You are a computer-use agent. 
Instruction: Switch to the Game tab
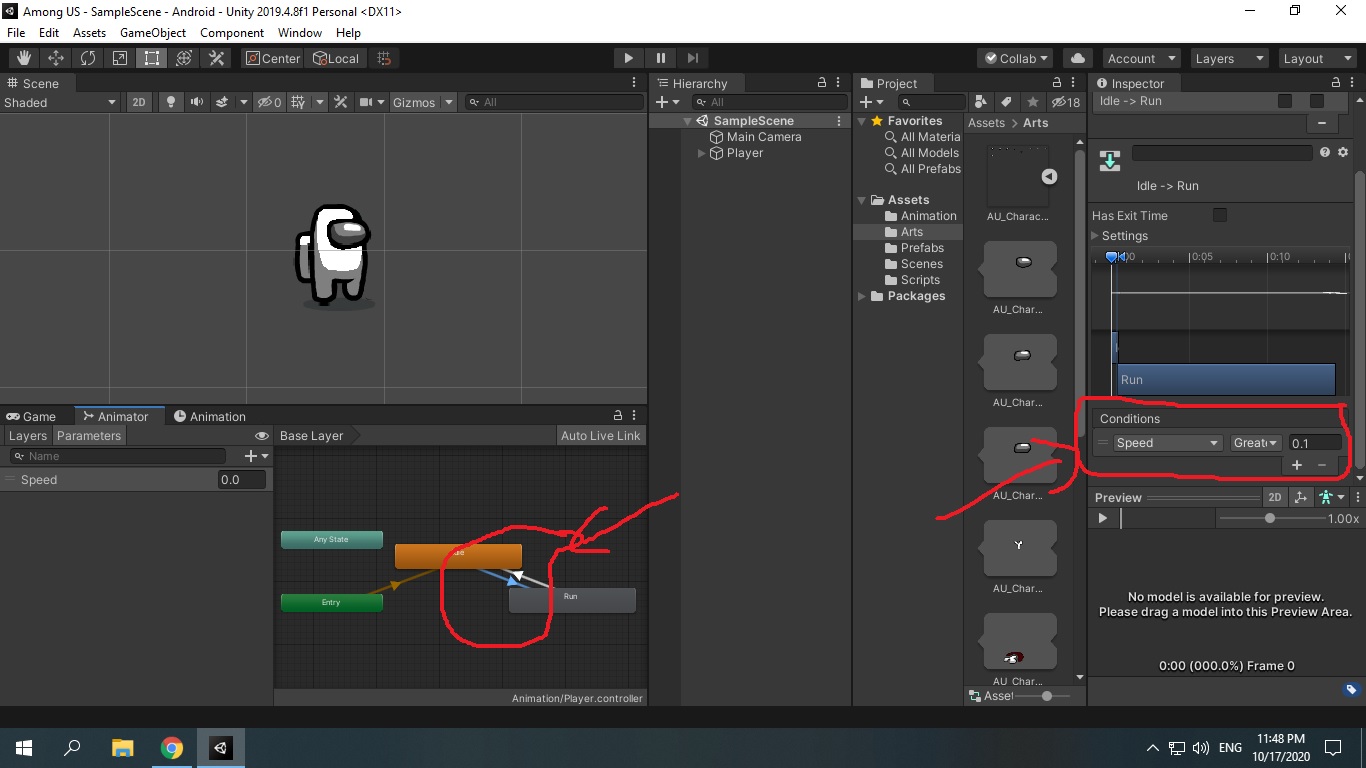point(31,416)
